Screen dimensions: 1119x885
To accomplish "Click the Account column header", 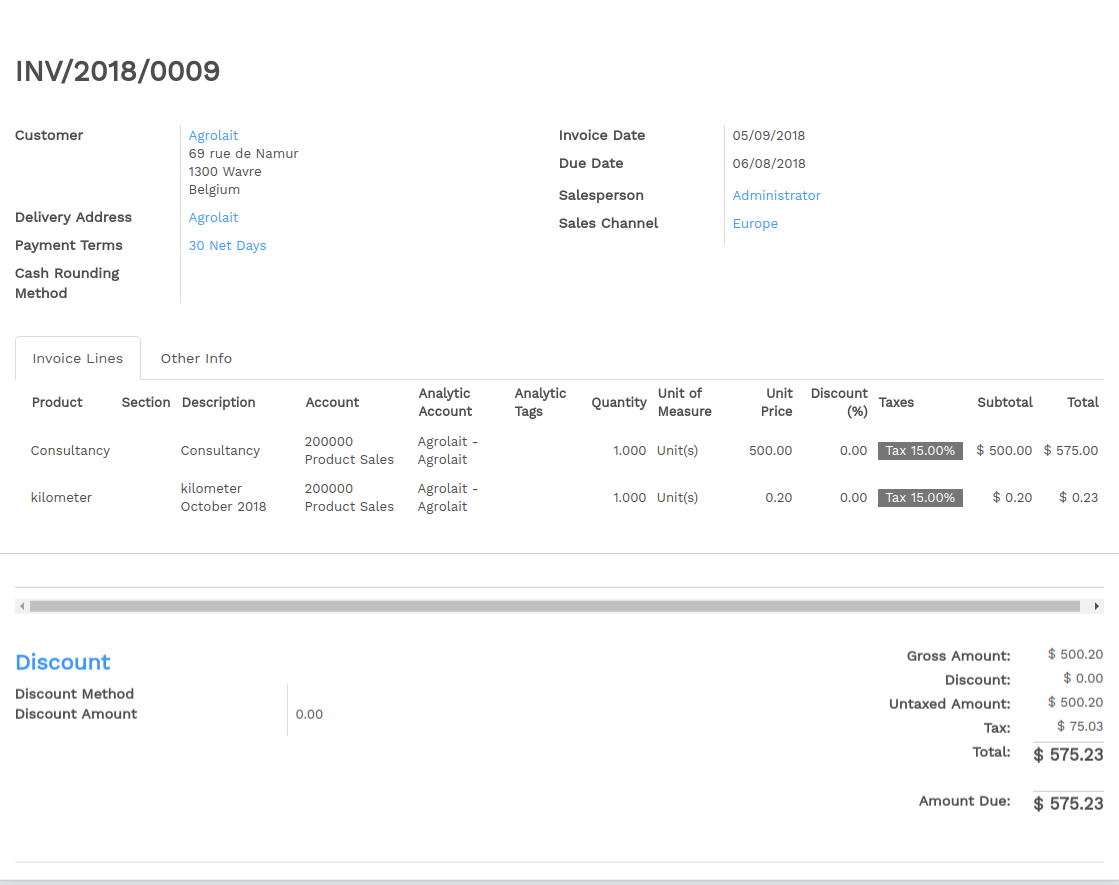I will click(332, 403).
